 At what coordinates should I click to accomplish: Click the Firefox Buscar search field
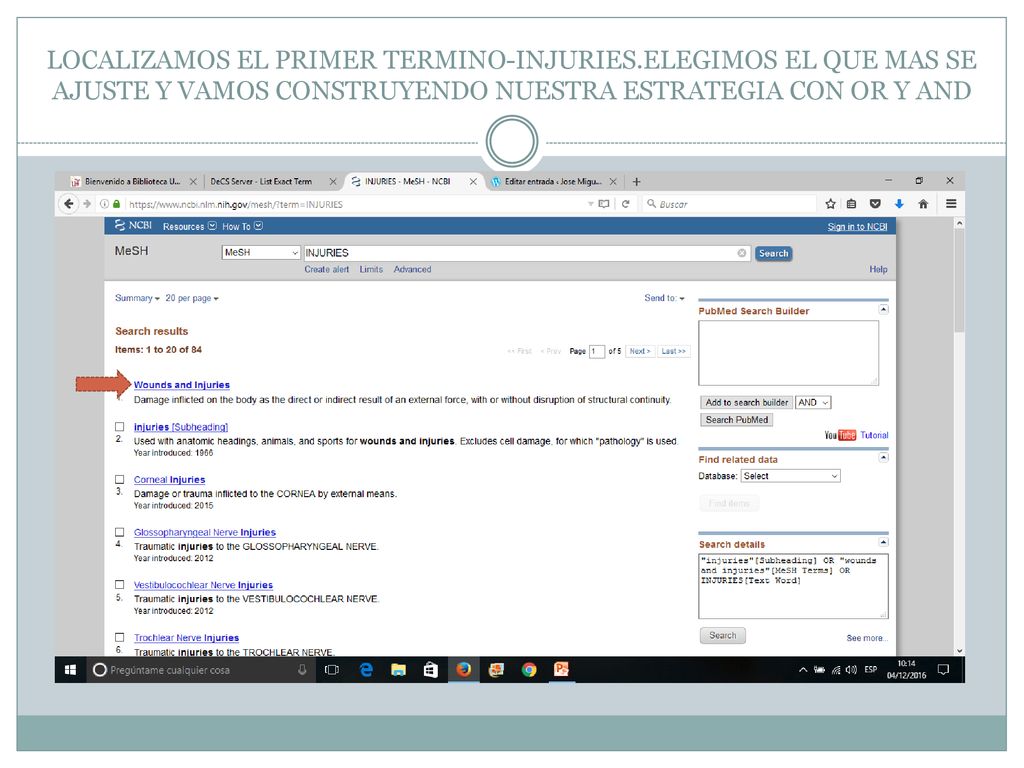(729, 204)
